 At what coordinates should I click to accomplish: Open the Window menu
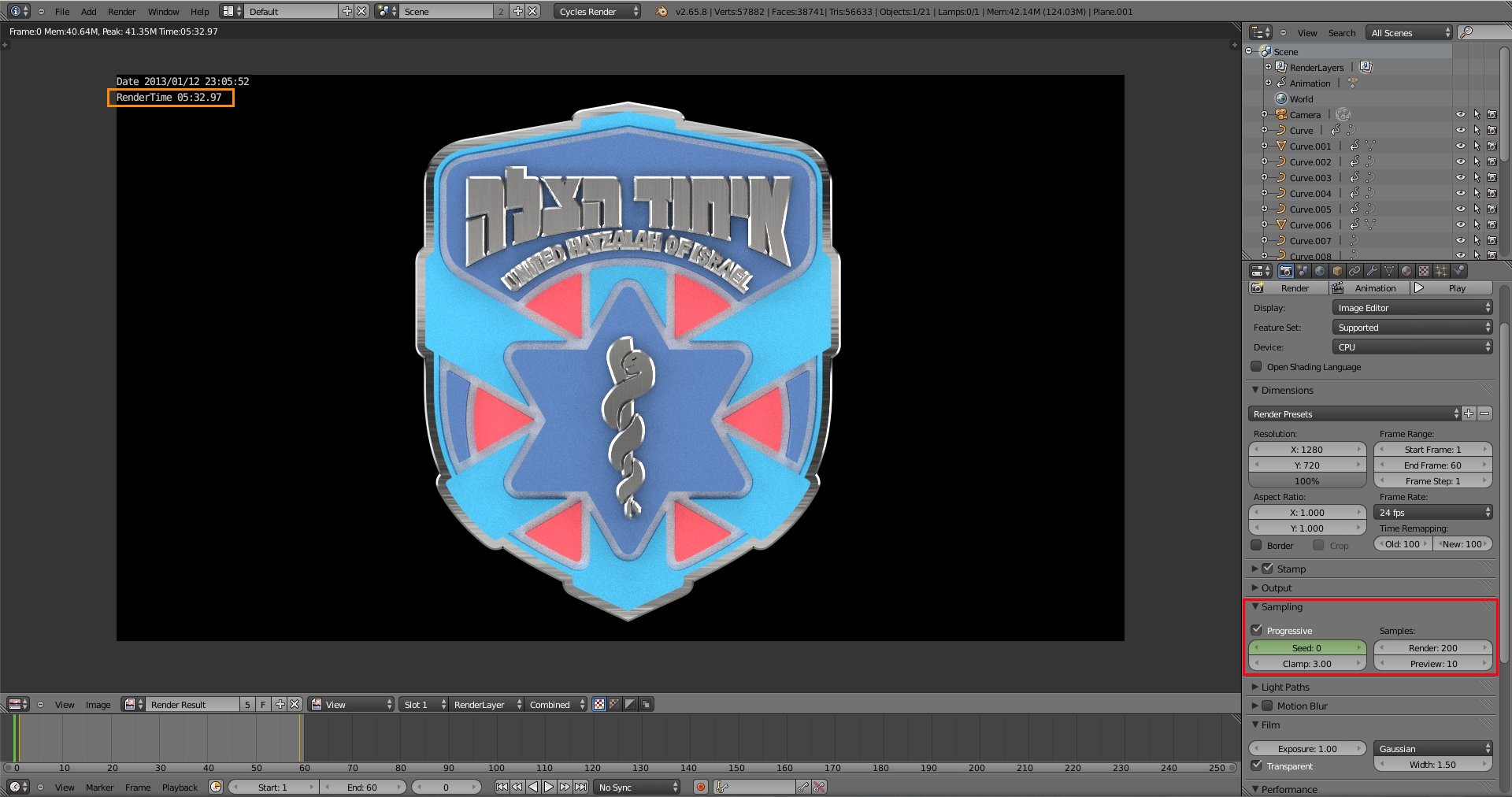(x=164, y=12)
